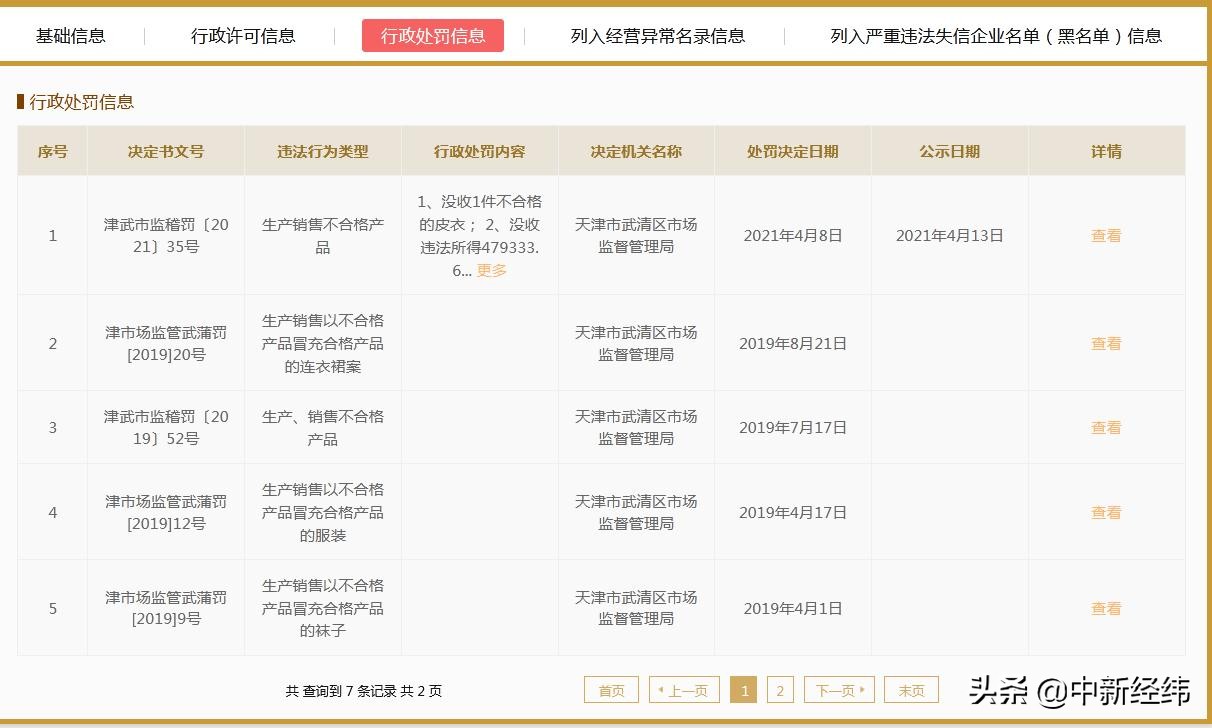Image resolution: width=1212 pixels, height=728 pixels.
Task: Jump to the last page via 末页
Action: click(x=911, y=689)
